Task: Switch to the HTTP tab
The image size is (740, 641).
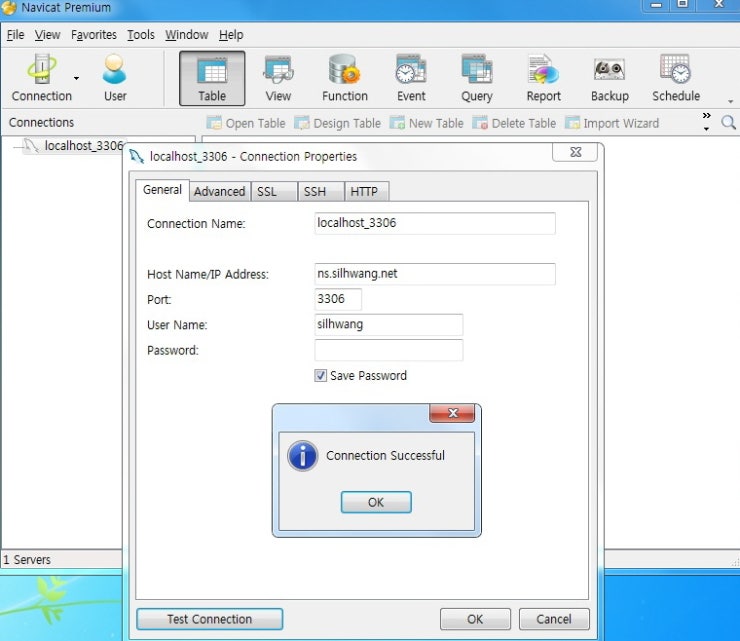Action: [x=367, y=191]
